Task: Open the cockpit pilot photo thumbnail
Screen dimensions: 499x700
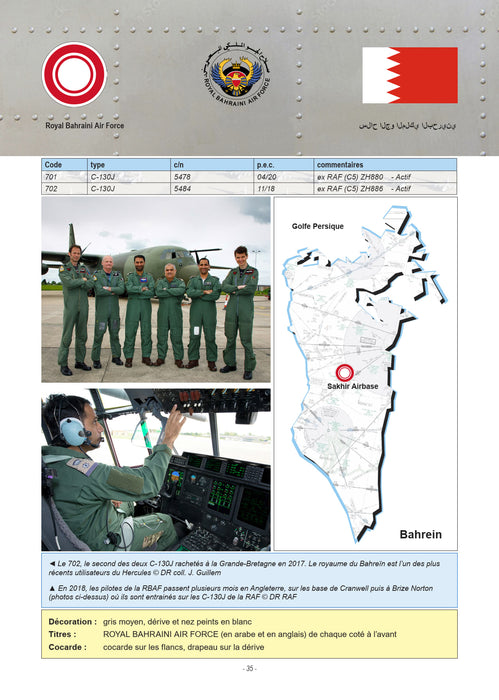Action: (x=156, y=469)
